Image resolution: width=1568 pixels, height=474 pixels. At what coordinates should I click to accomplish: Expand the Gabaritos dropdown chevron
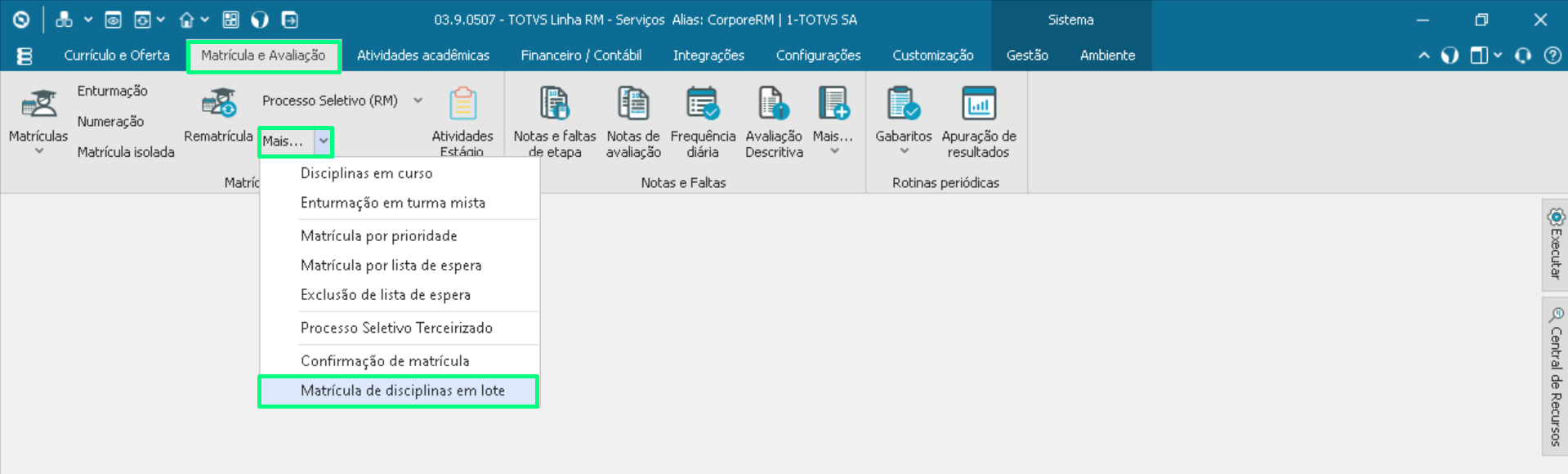tap(904, 151)
